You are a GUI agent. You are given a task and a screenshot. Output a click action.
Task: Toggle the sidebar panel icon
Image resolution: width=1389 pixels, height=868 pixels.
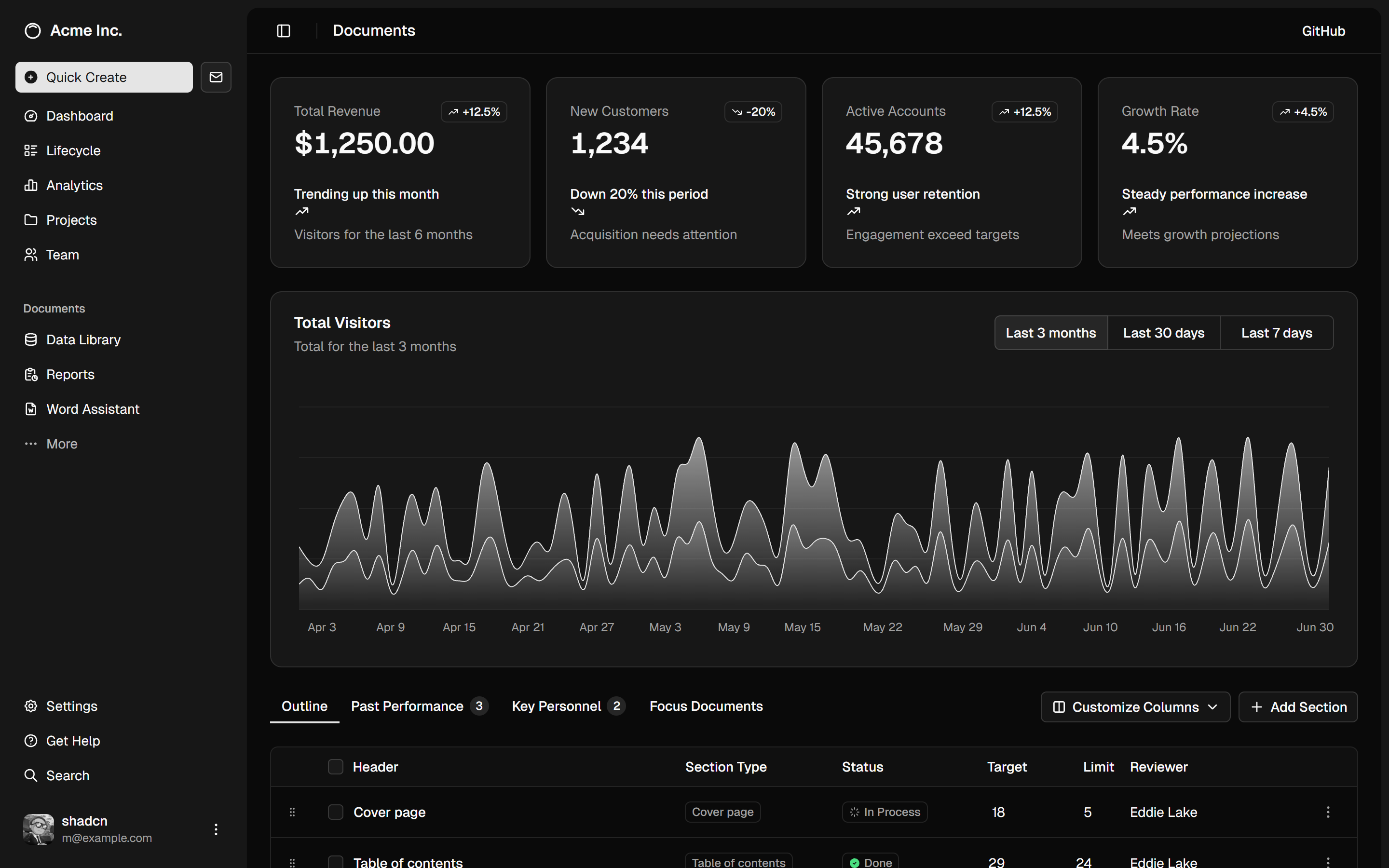pyautogui.click(x=284, y=30)
